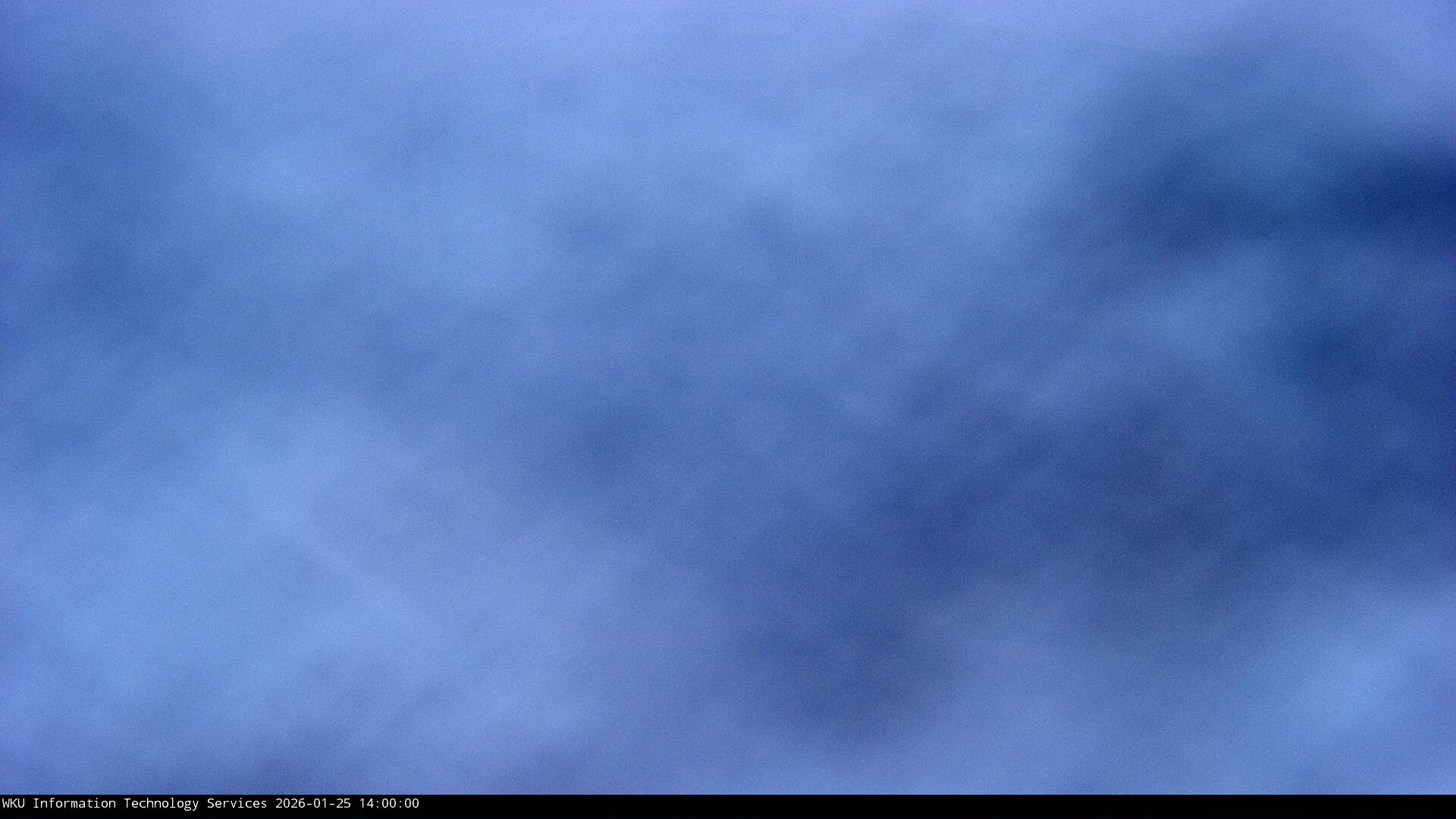Click the seconds "00" ending the timestamp
This screenshot has height=819, width=1456.
411,803
